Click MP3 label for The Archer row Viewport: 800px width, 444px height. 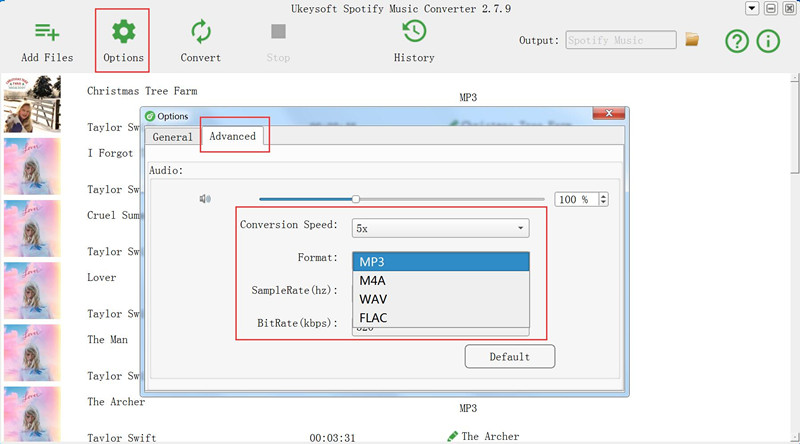468,408
